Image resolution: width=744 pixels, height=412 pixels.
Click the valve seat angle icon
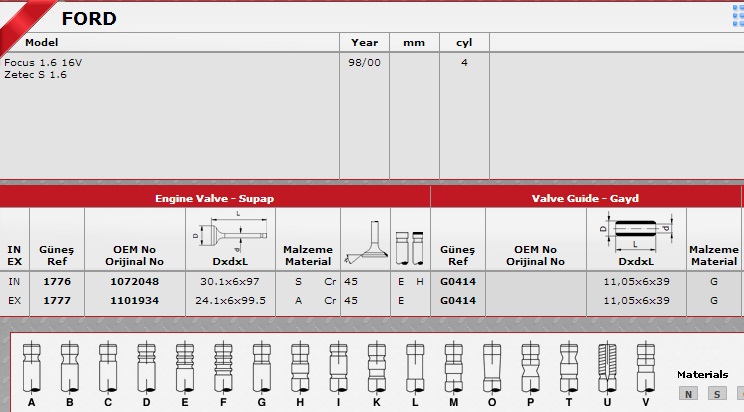click(x=365, y=245)
